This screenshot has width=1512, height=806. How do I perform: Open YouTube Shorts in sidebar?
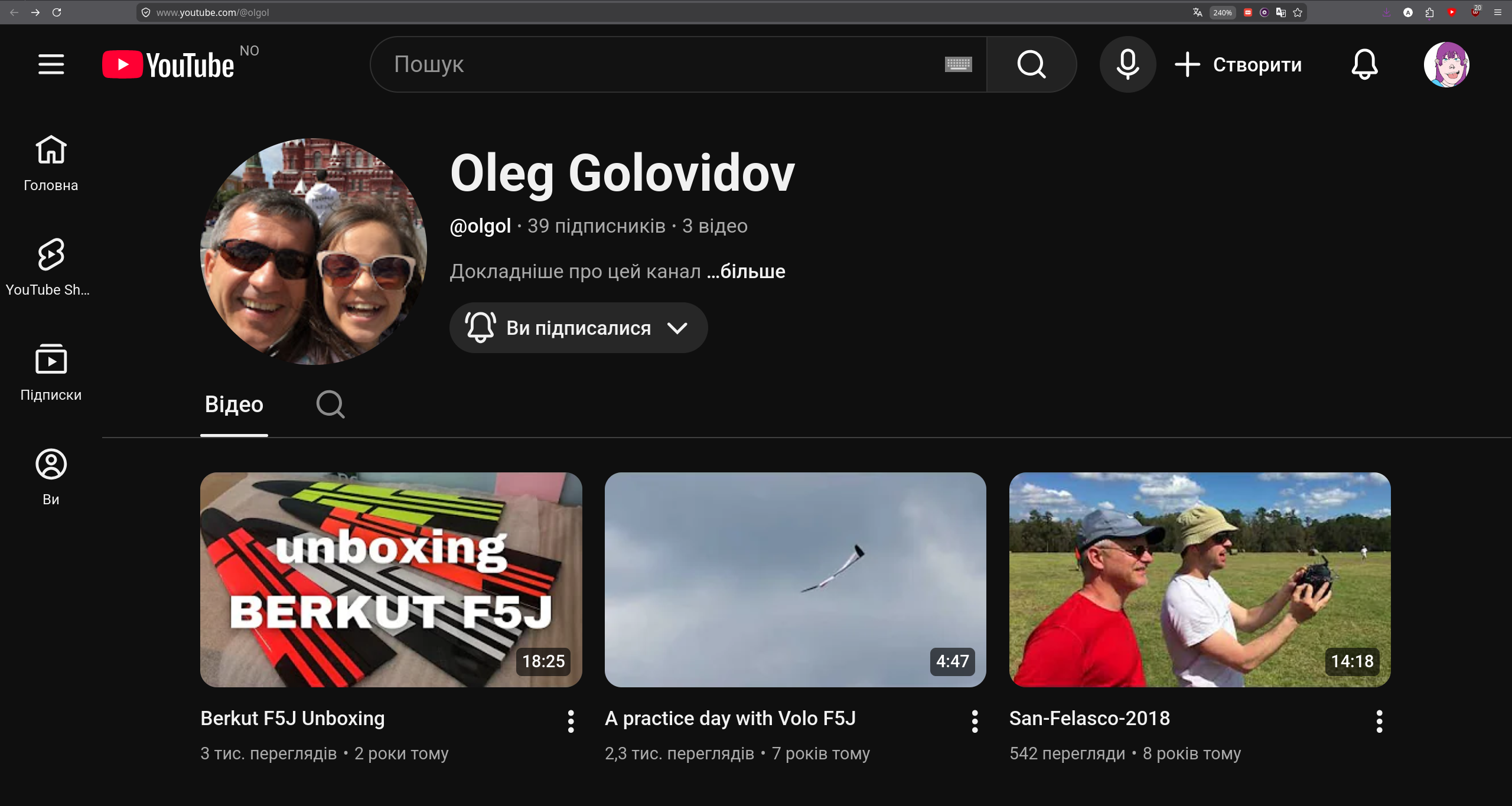tap(51, 267)
